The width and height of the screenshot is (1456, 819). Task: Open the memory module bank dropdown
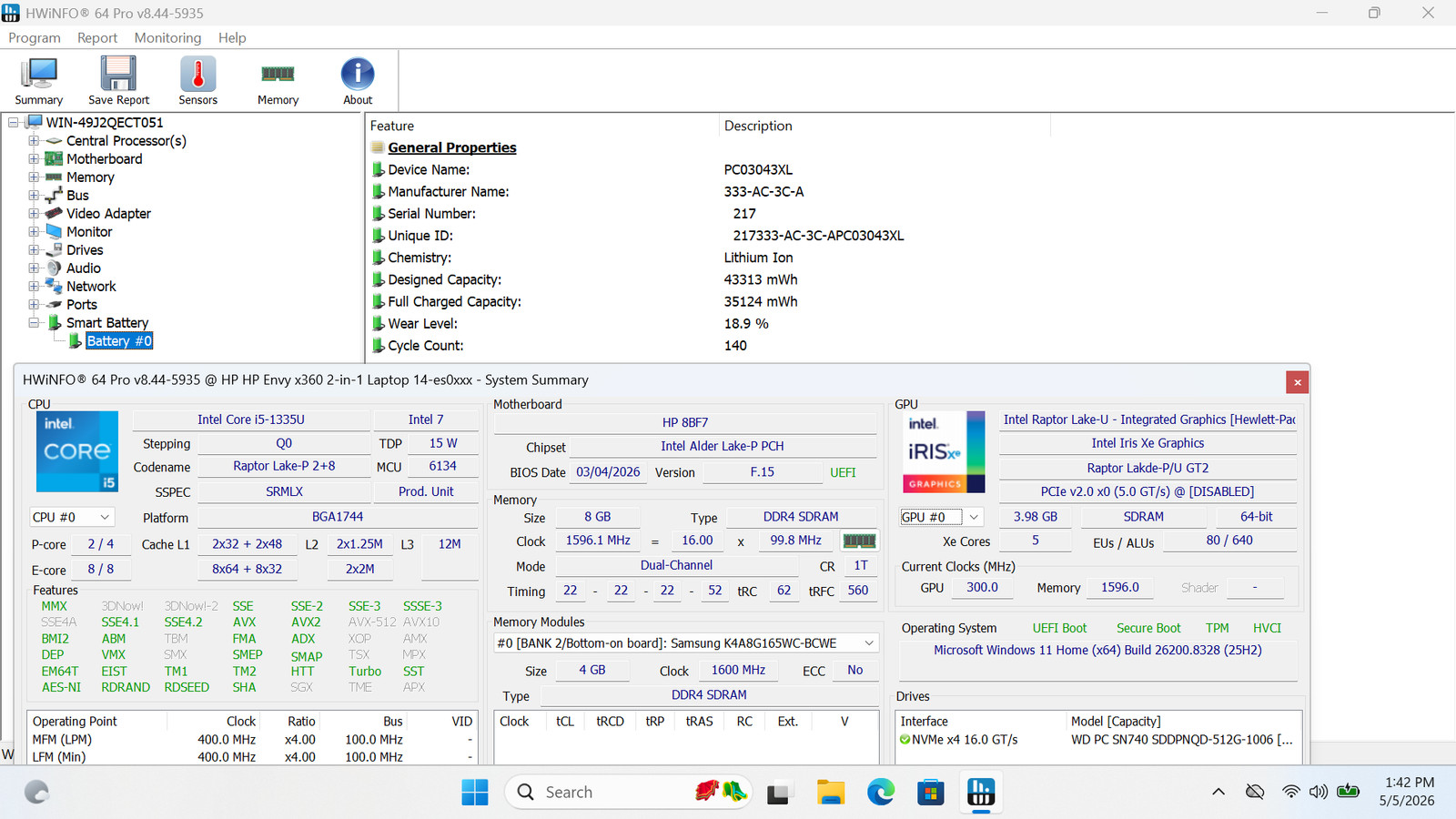point(687,643)
